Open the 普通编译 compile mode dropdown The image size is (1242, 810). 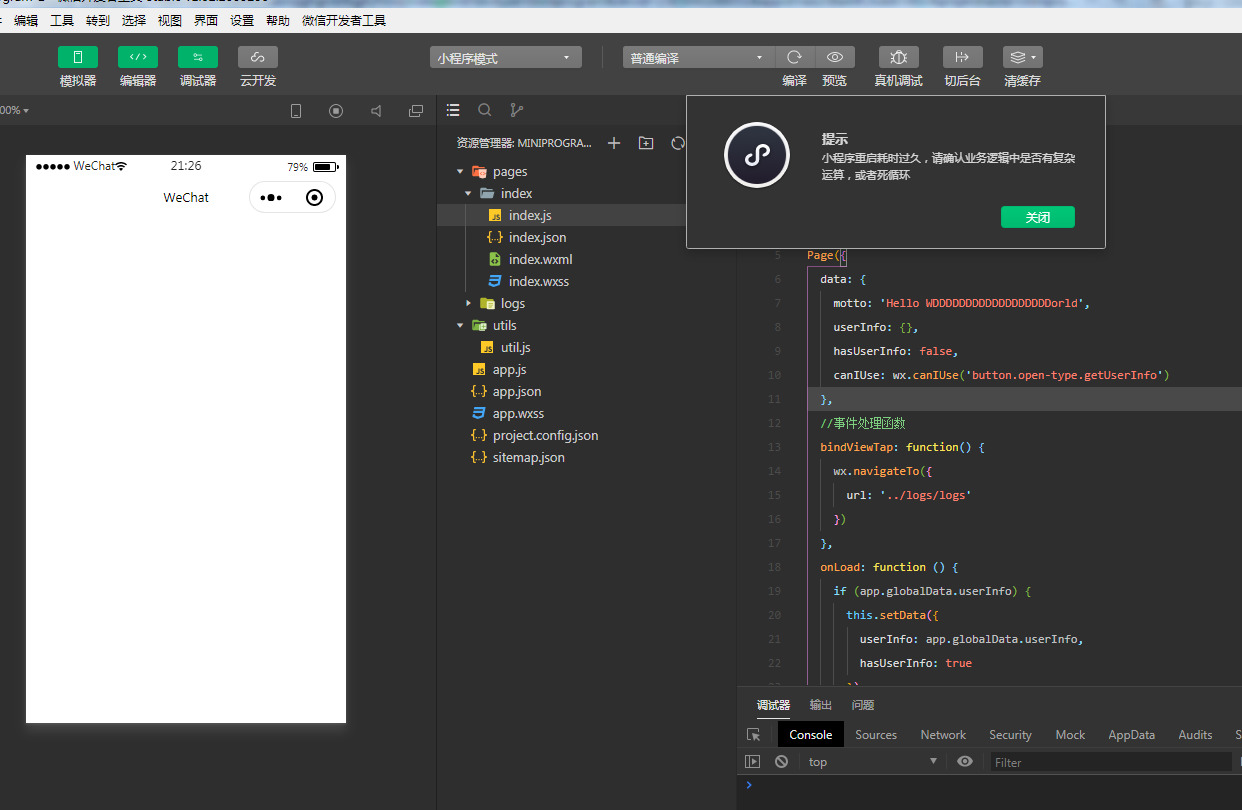tap(698, 58)
